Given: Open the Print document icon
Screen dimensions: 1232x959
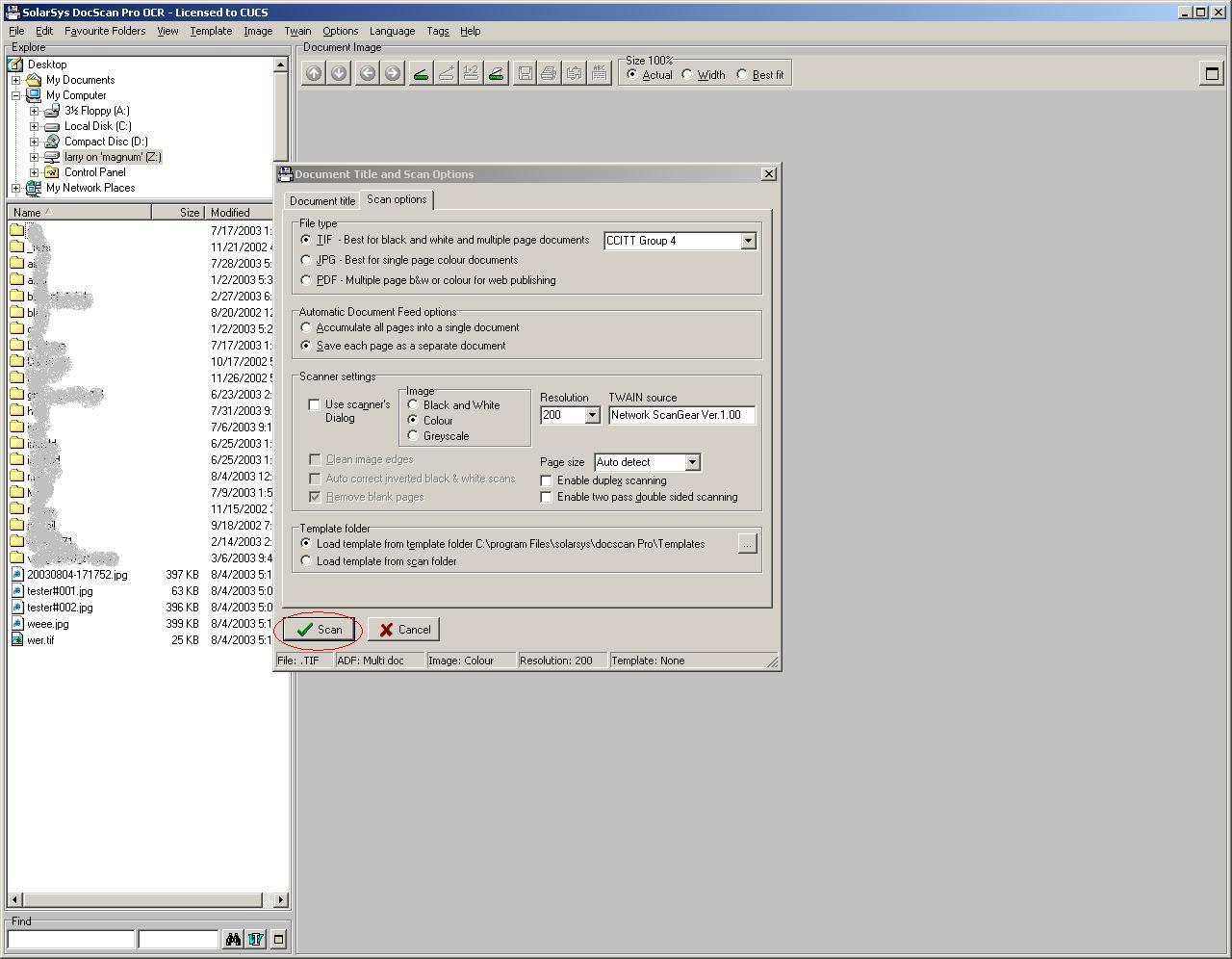Looking at the screenshot, I should coord(549,72).
